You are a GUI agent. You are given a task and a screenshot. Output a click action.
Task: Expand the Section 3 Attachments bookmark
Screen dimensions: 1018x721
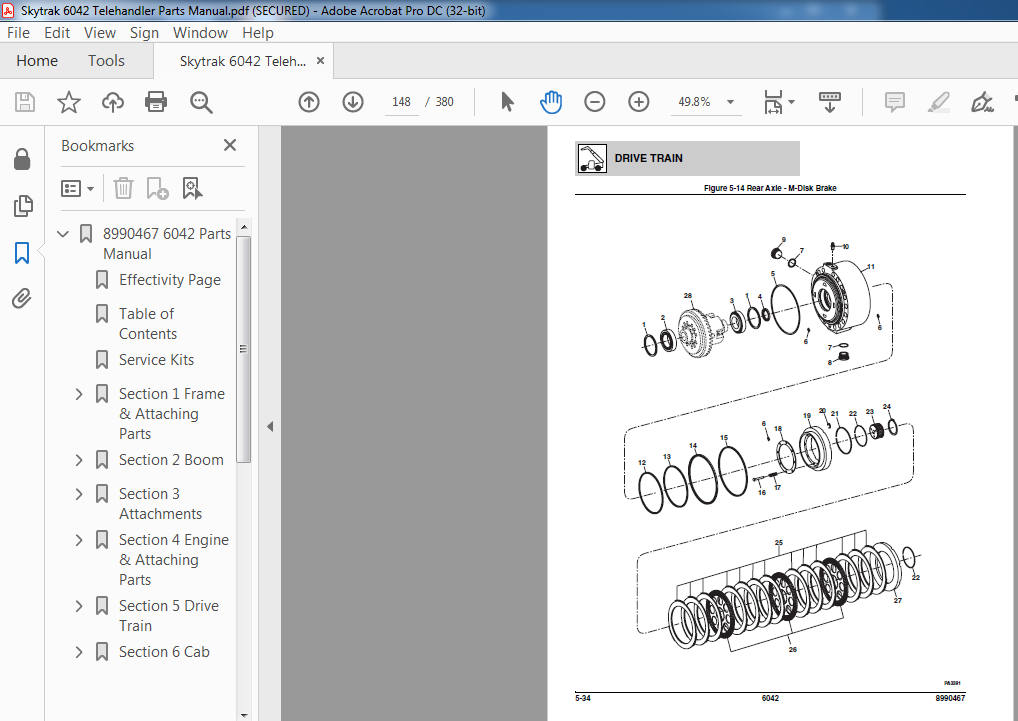[x=79, y=494]
